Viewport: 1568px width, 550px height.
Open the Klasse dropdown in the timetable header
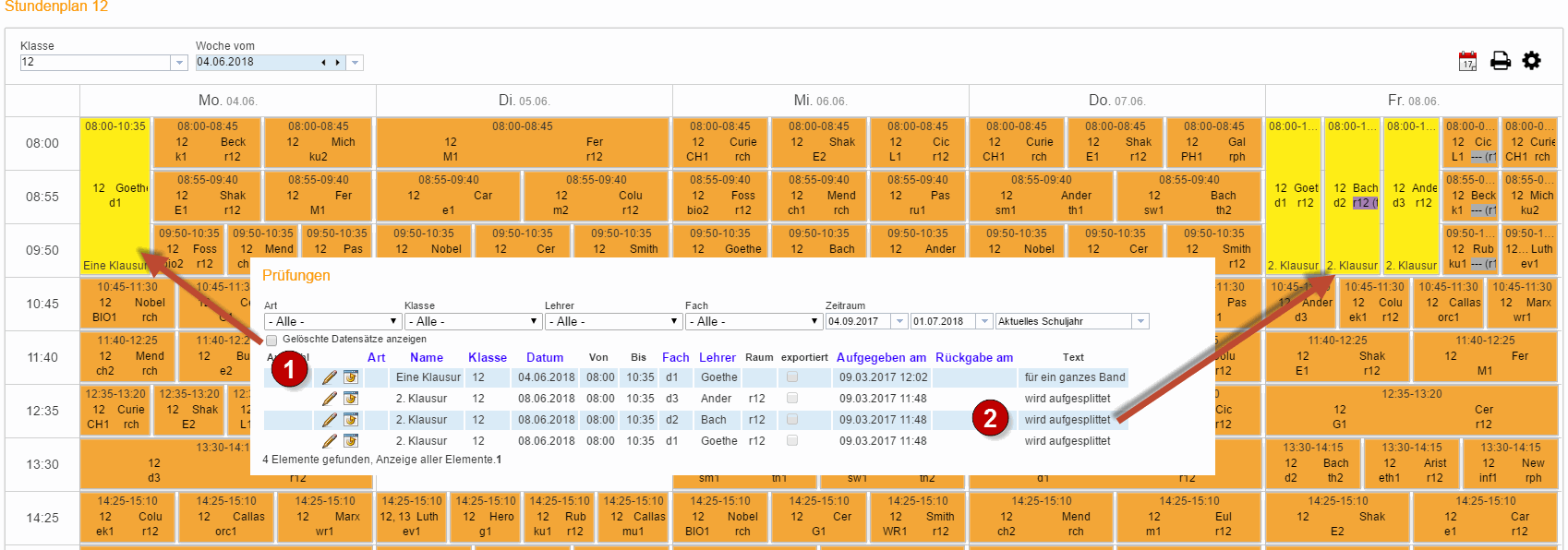coord(179,63)
